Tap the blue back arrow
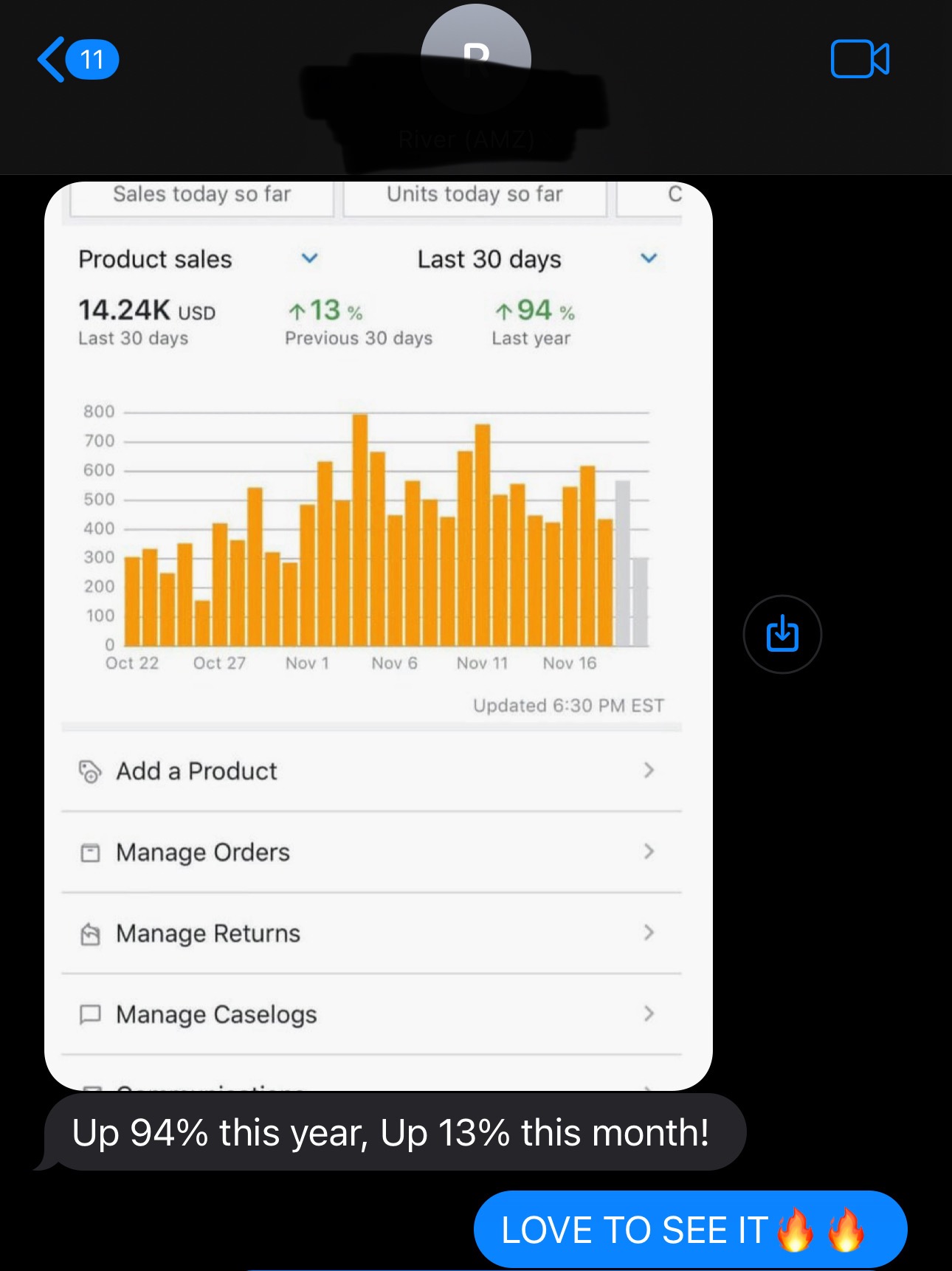 [x=51, y=59]
